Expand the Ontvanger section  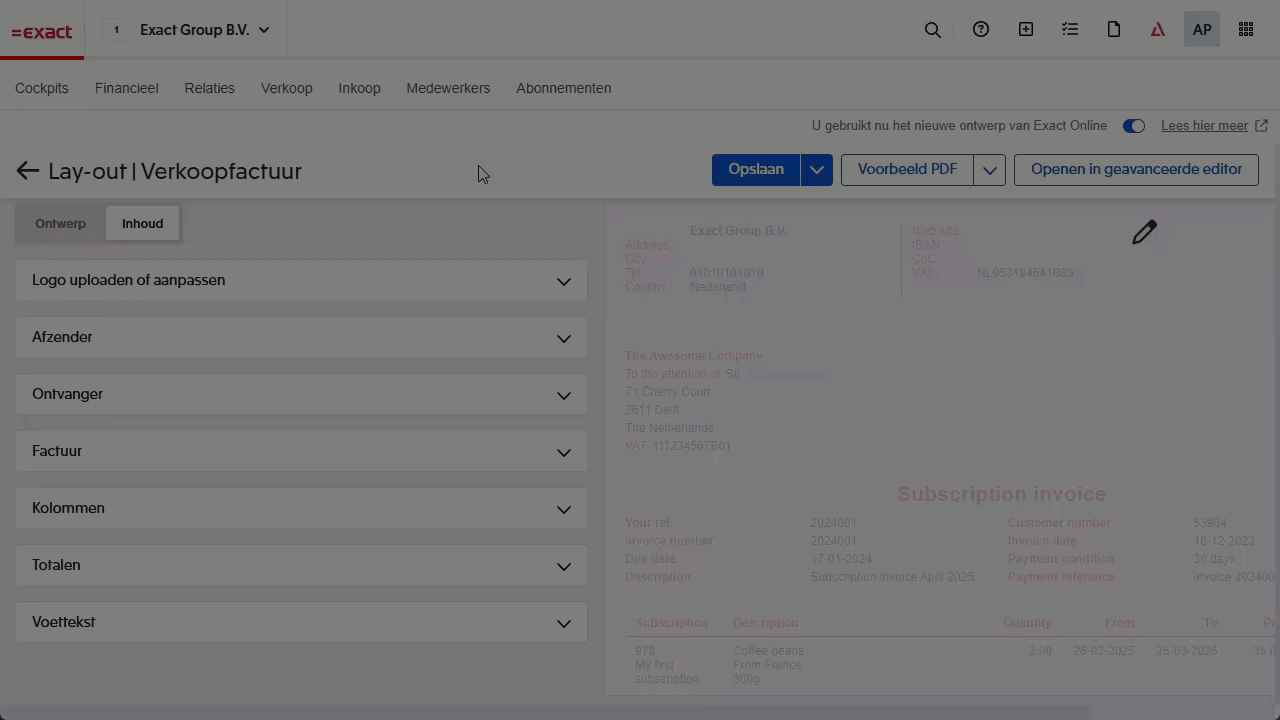pyautogui.click(x=301, y=394)
